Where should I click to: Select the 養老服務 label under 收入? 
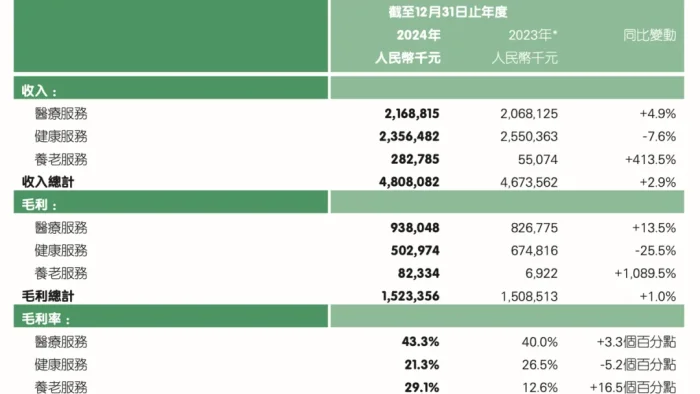[61, 159]
